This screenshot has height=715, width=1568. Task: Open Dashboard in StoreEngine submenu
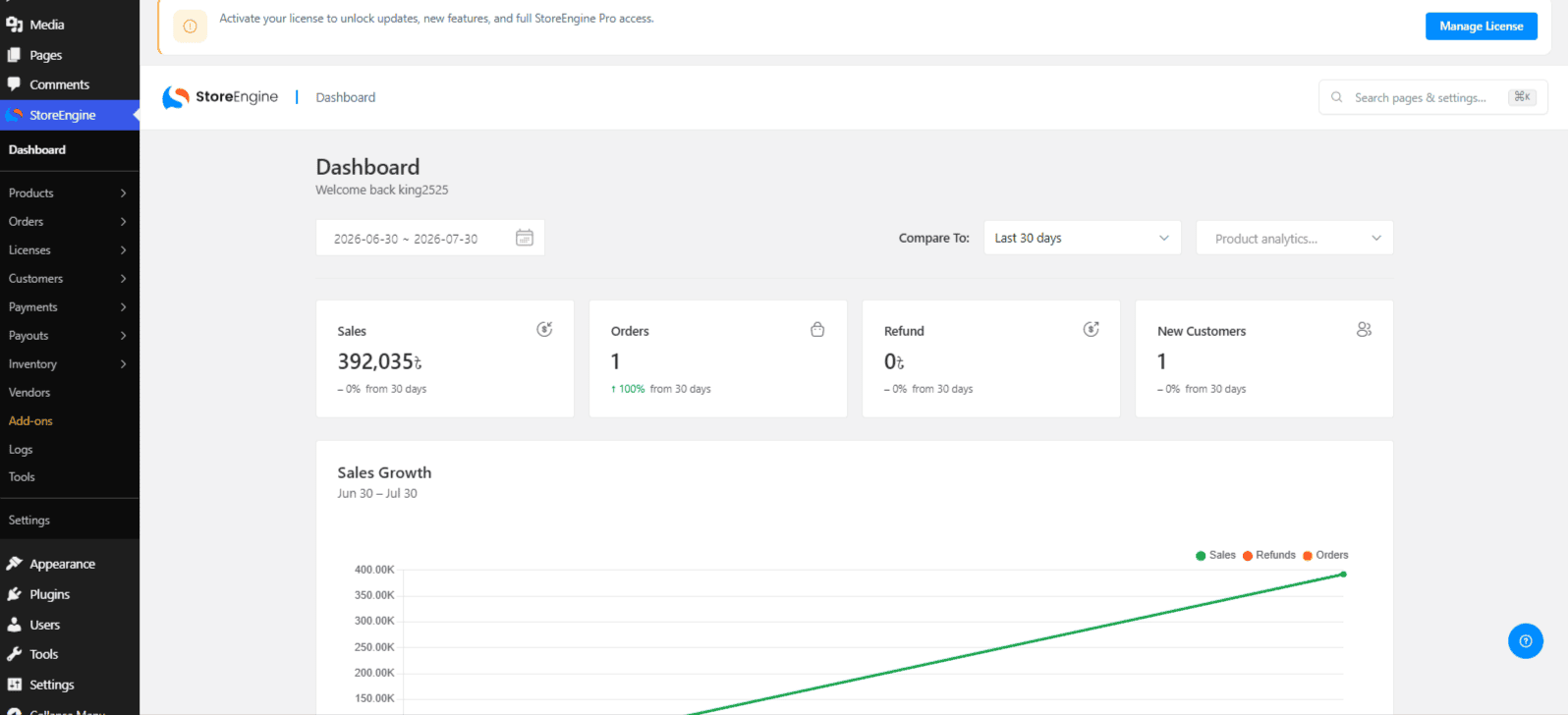tap(37, 149)
